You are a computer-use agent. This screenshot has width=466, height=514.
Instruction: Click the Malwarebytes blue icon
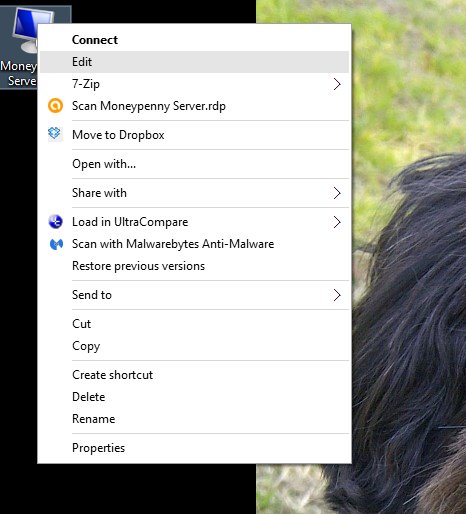[x=56, y=244]
